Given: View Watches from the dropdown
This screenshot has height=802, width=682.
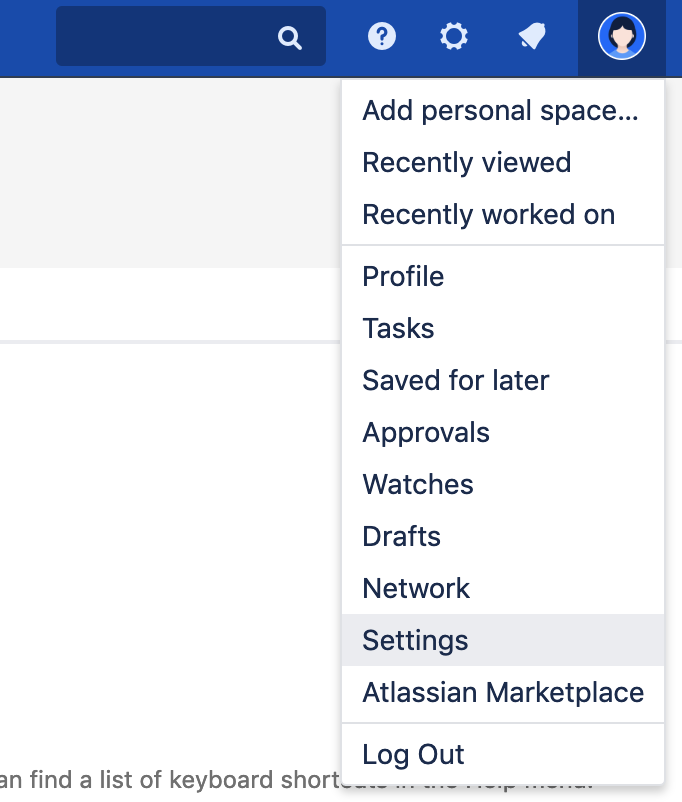Looking at the screenshot, I should [x=418, y=485].
